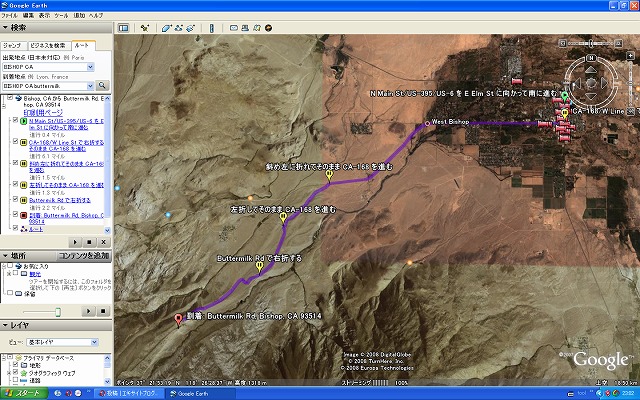640x400 pixels.
Task: Expand the ジオグラフィック ウェブ layer node
Action: pyautogui.click(x=9, y=373)
